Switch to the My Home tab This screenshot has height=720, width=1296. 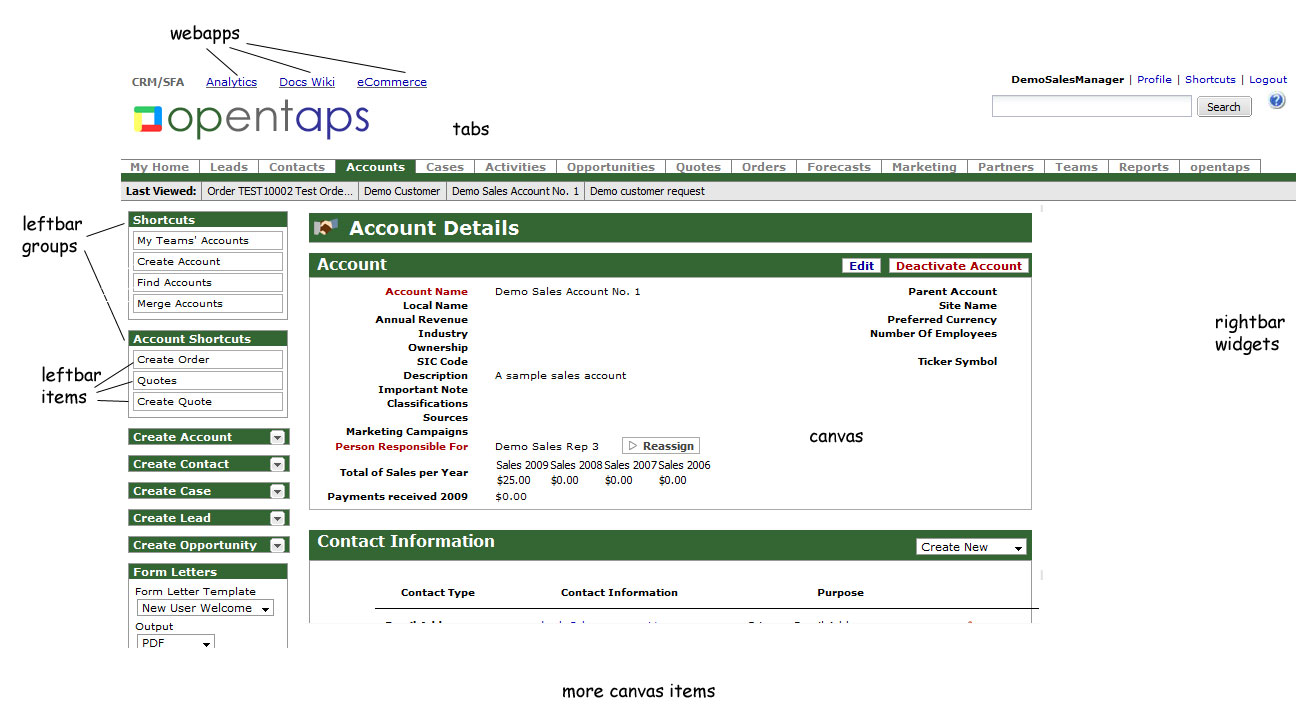click(160, 167)
